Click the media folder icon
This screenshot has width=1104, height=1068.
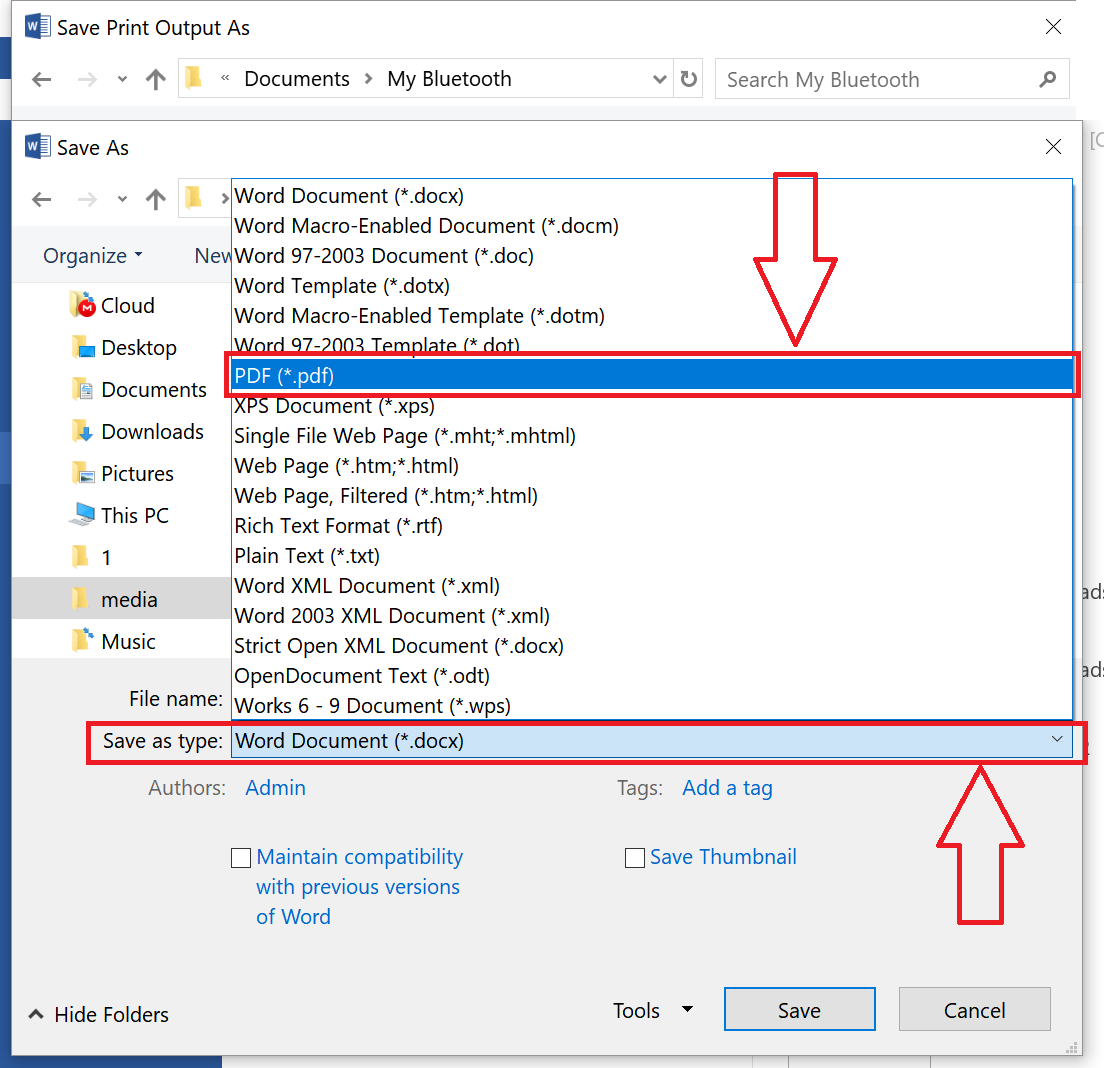click(80, 598)
